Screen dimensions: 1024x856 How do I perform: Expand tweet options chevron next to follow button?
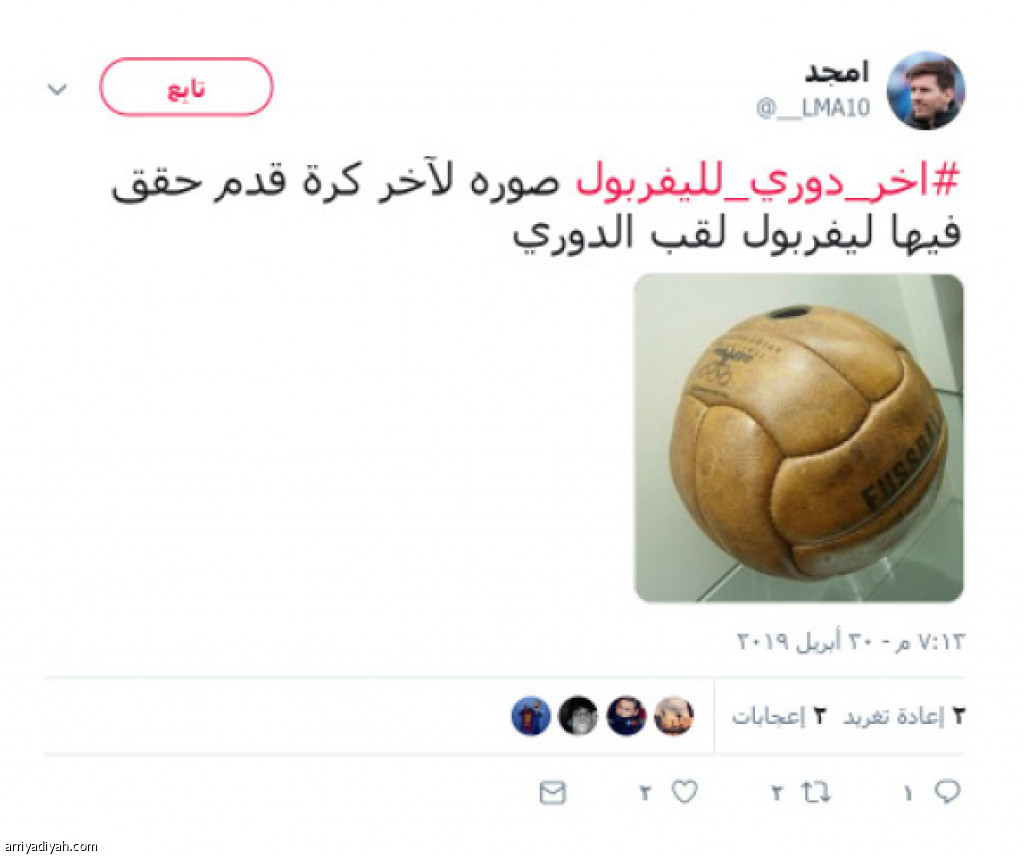pos(57,89)
